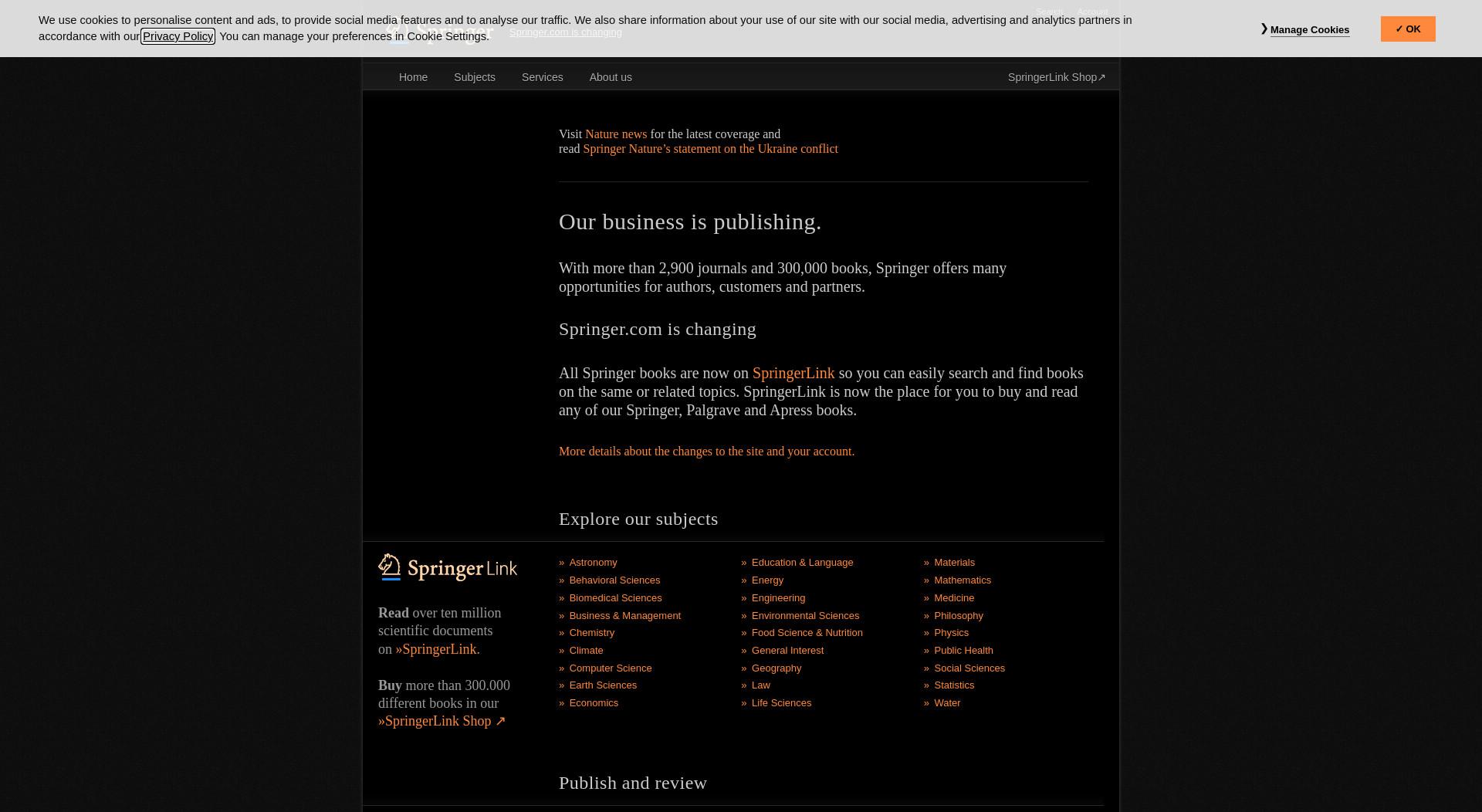
Task: Click the 'Springer.com is changing' header link
Action: tap(565, 32)
